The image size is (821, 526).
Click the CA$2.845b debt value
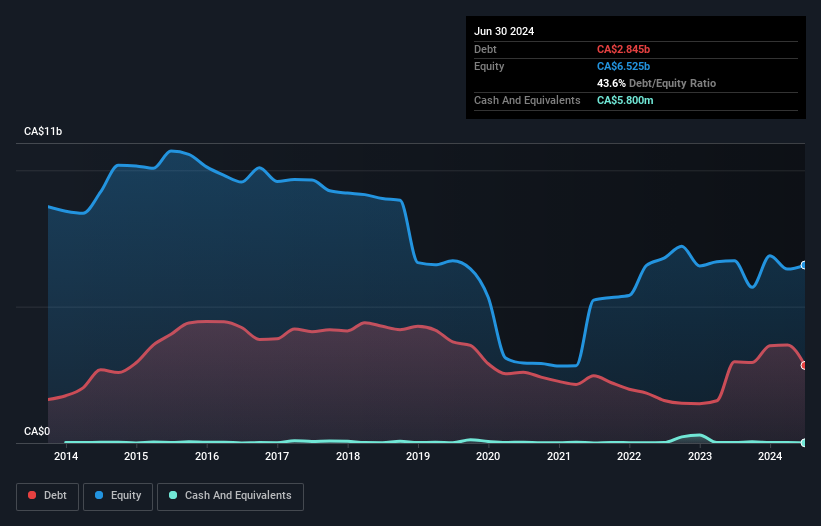tap(623, 49)
